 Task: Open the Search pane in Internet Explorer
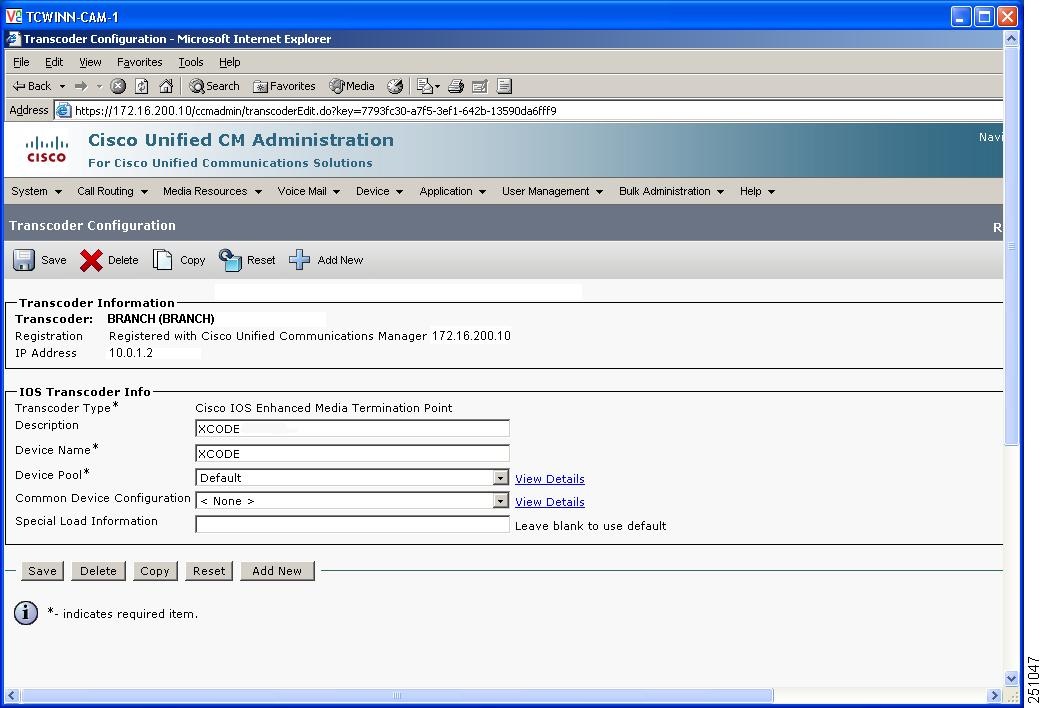pyautogui.click(x=214, y=86)
